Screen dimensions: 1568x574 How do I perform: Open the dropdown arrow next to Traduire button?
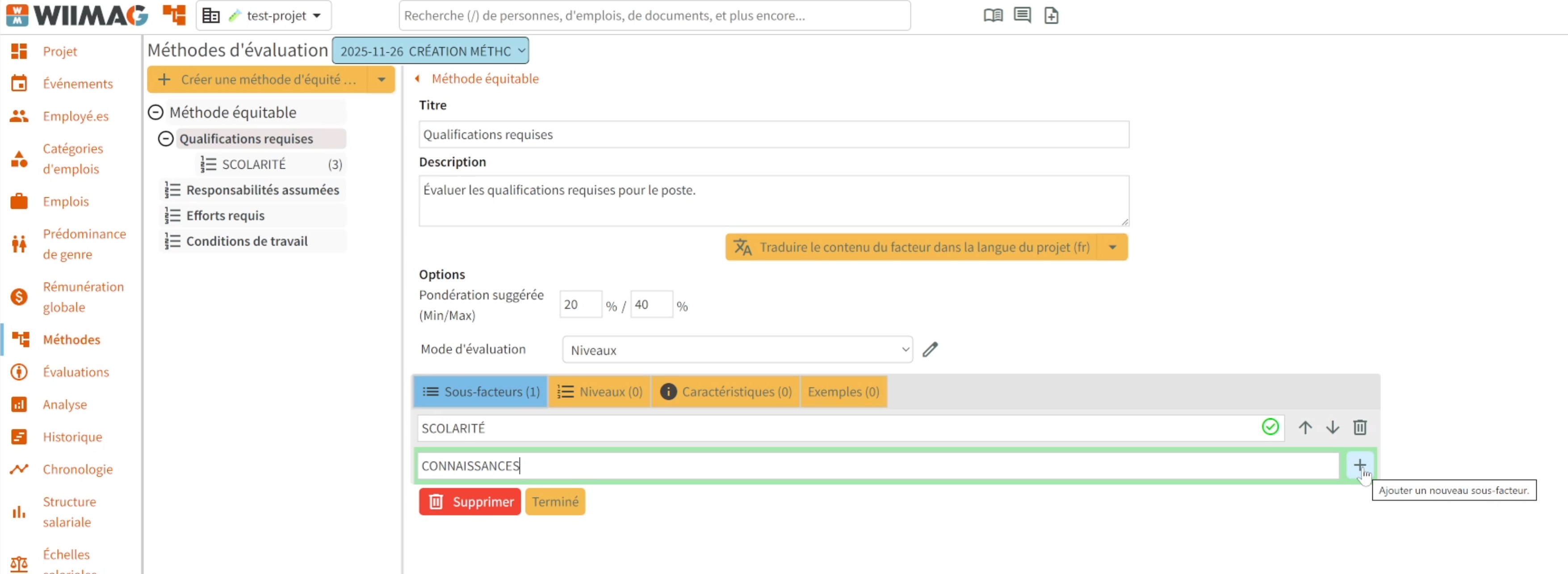1112,247
